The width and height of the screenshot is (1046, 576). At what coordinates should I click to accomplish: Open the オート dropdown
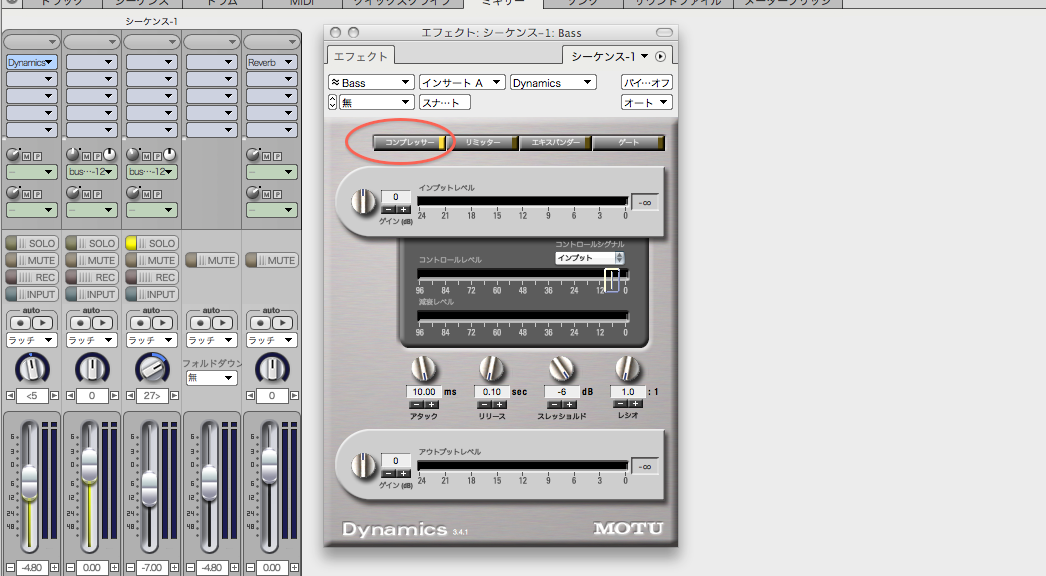tap(646, 102)
